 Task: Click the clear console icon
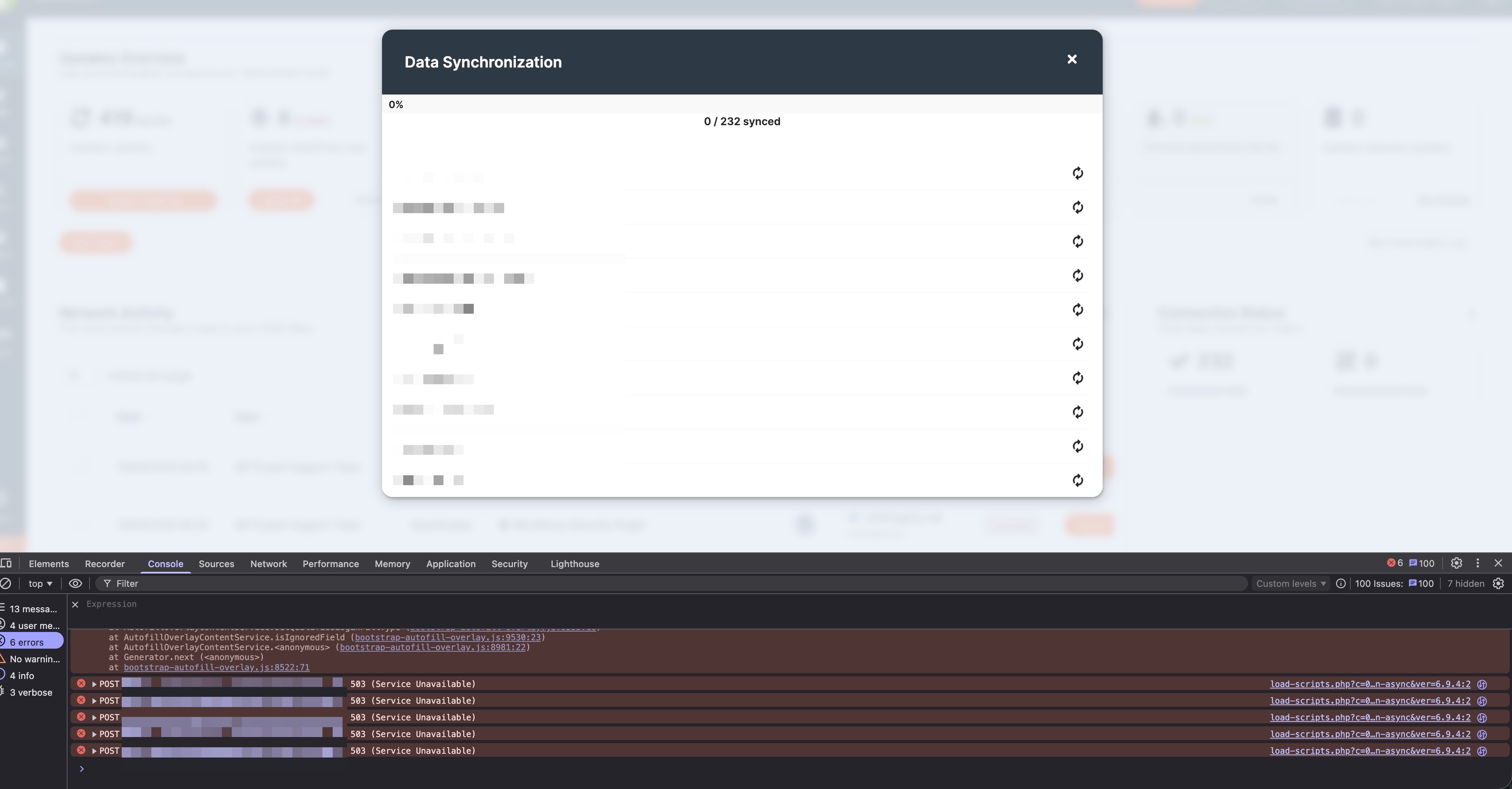coord(6,583)
